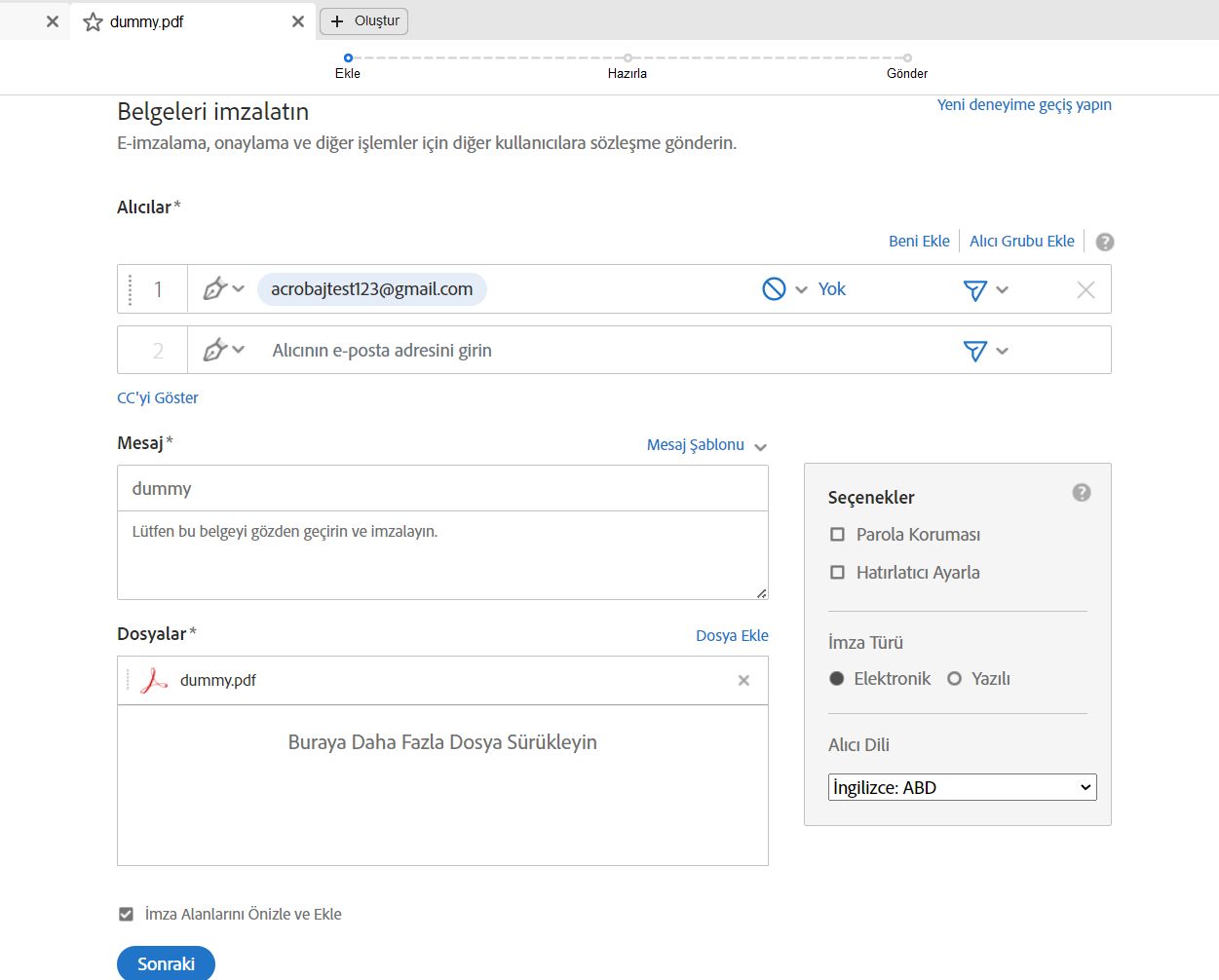Expand authentication dropdown arrow beside Yok

tap(802, 290)
